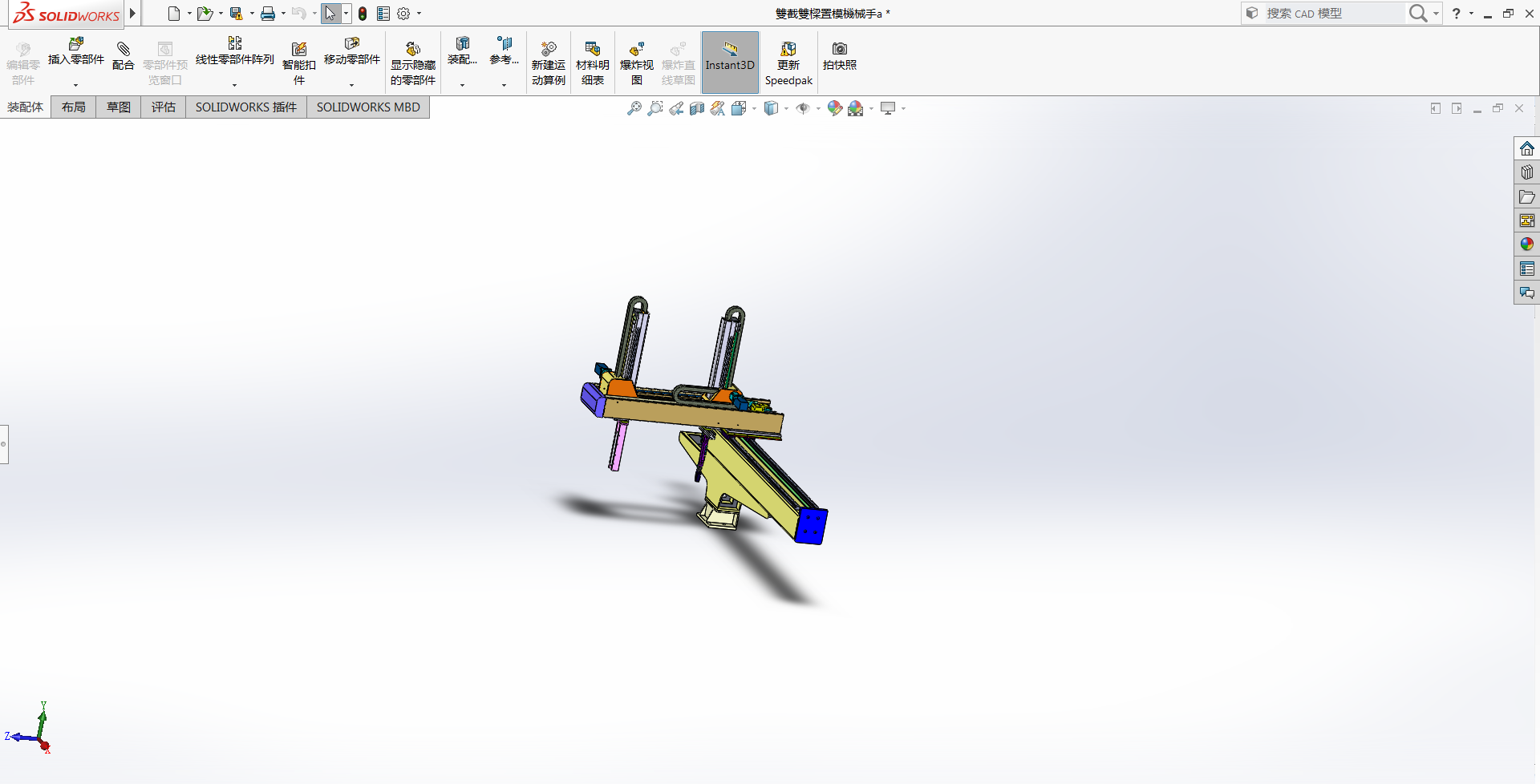The height and width of the screenshot is (784, 1540).
Task: Click the Select cursor tool
Action: (x=330, y=14)
